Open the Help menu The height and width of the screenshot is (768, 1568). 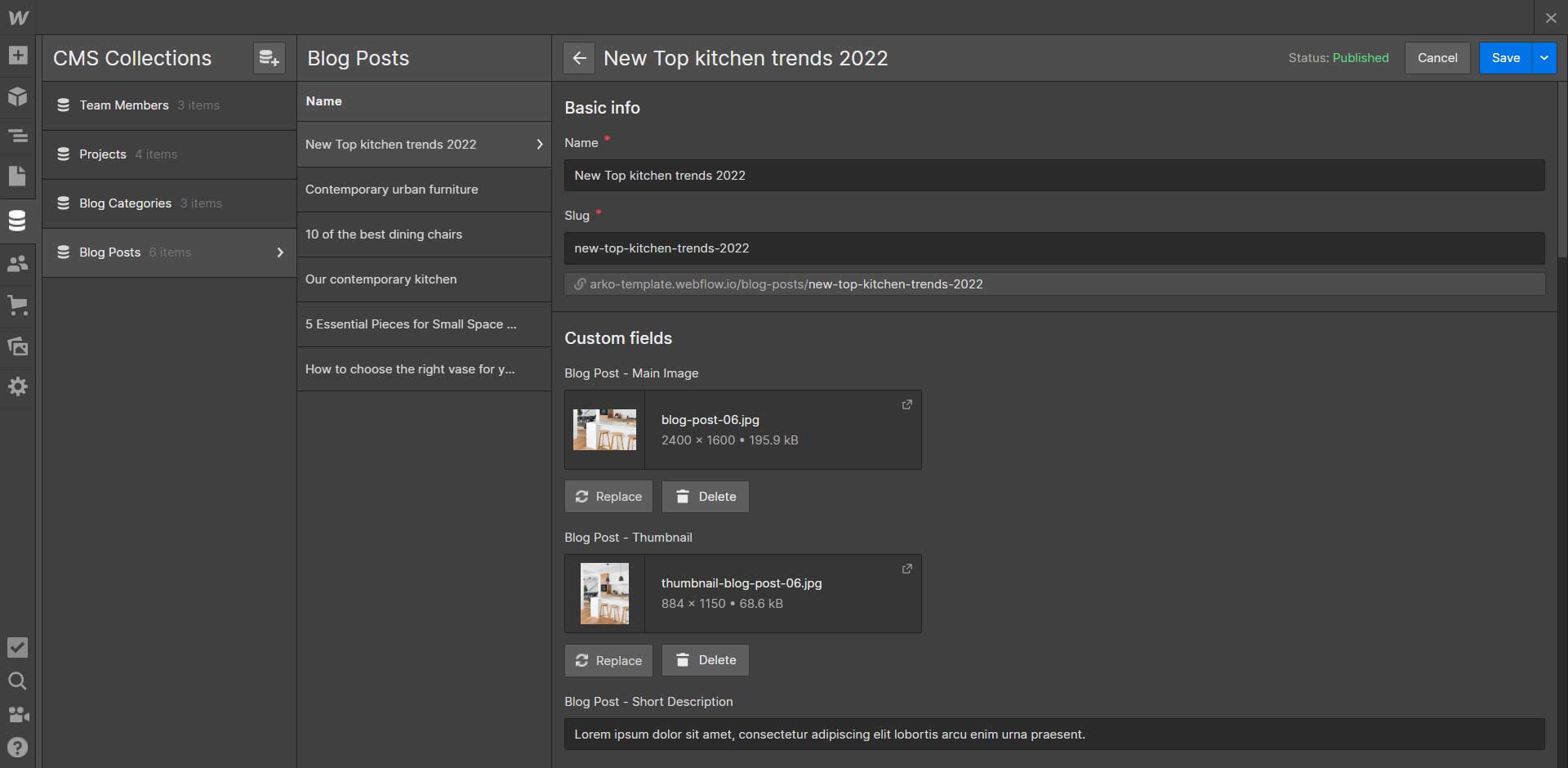point(17,747)
